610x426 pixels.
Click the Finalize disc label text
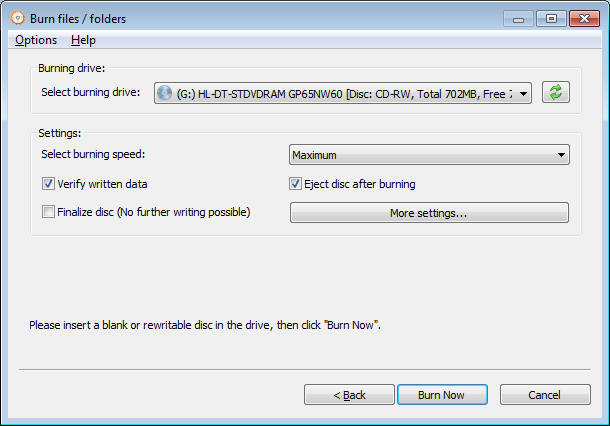pyautogui.click(x=154, y=212)
